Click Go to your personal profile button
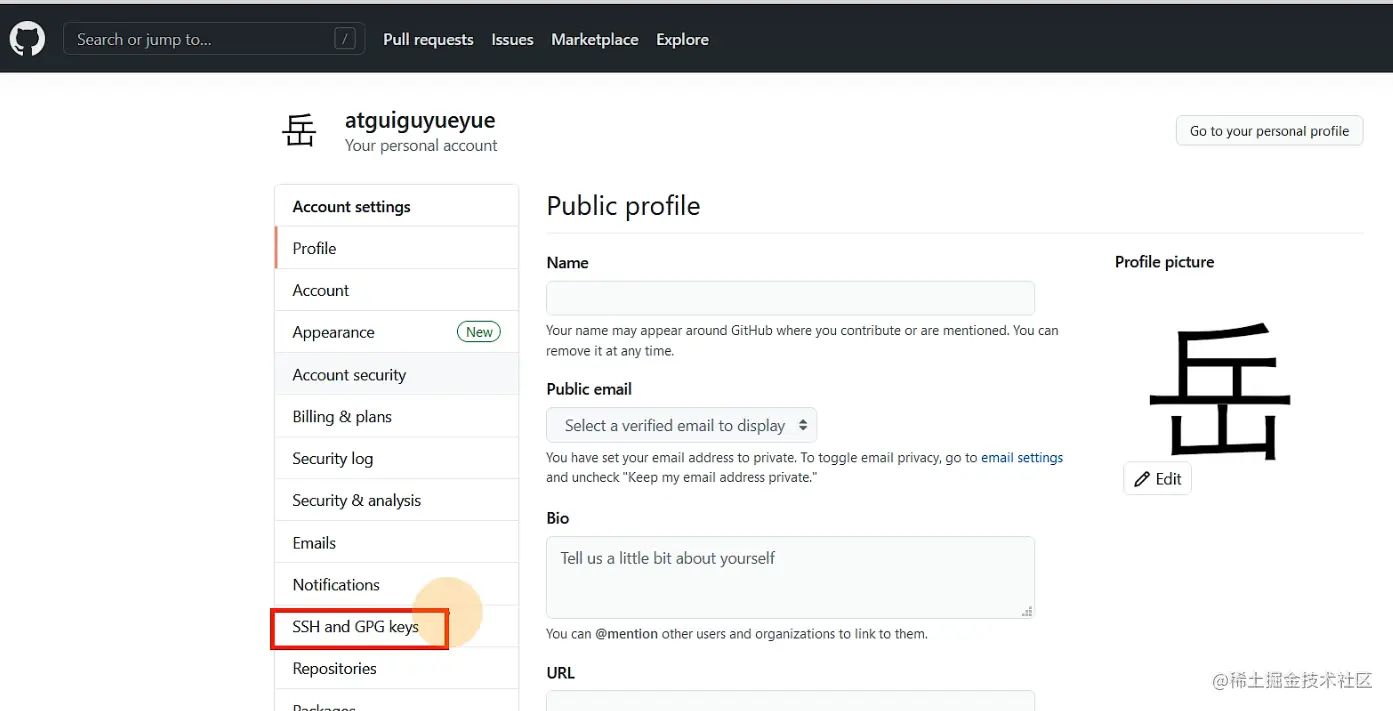Screen dimensions: 1393x711 [x=1269, y=131]
